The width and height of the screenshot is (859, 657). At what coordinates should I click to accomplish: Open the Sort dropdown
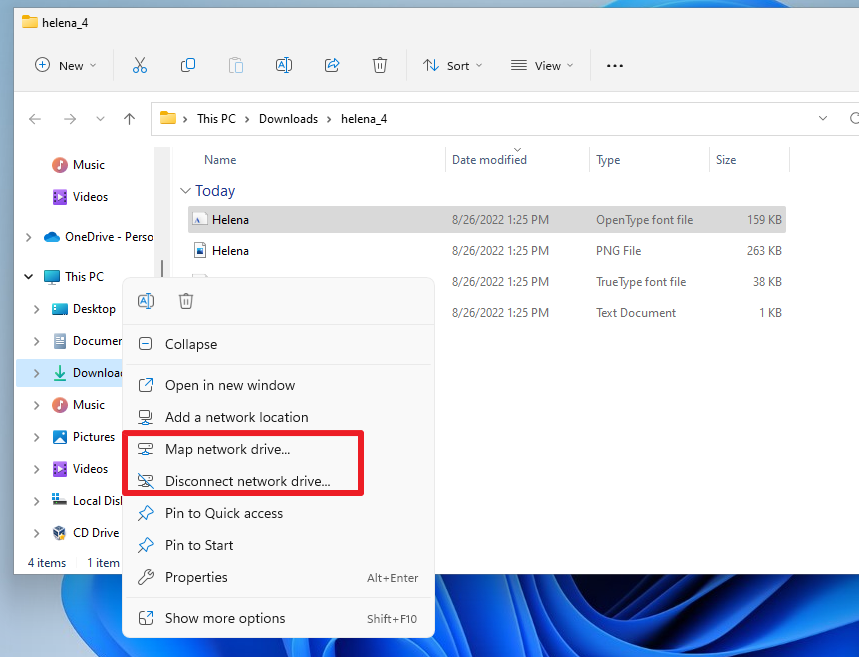(x=452, y=64)
